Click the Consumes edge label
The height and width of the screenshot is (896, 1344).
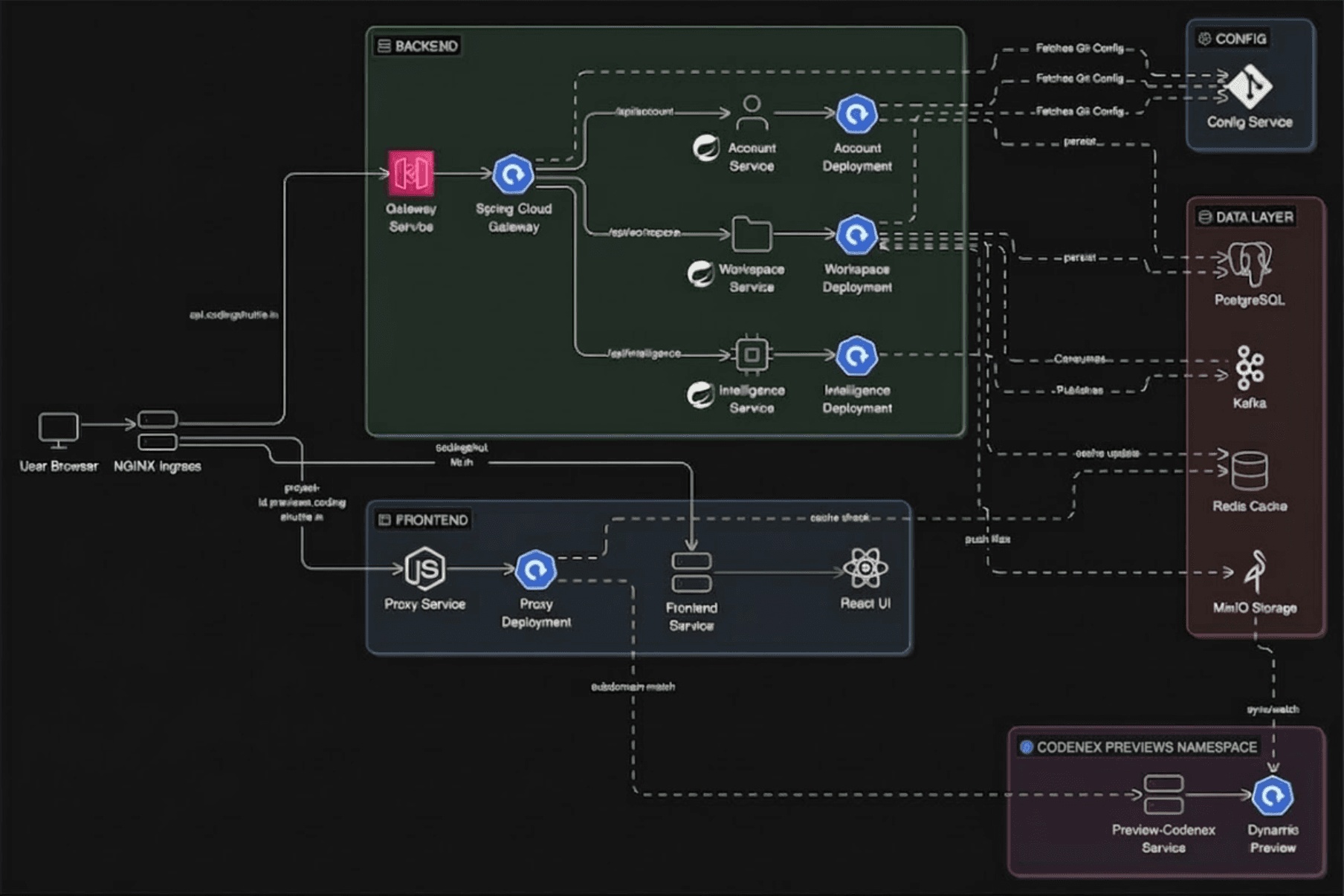1079,359
